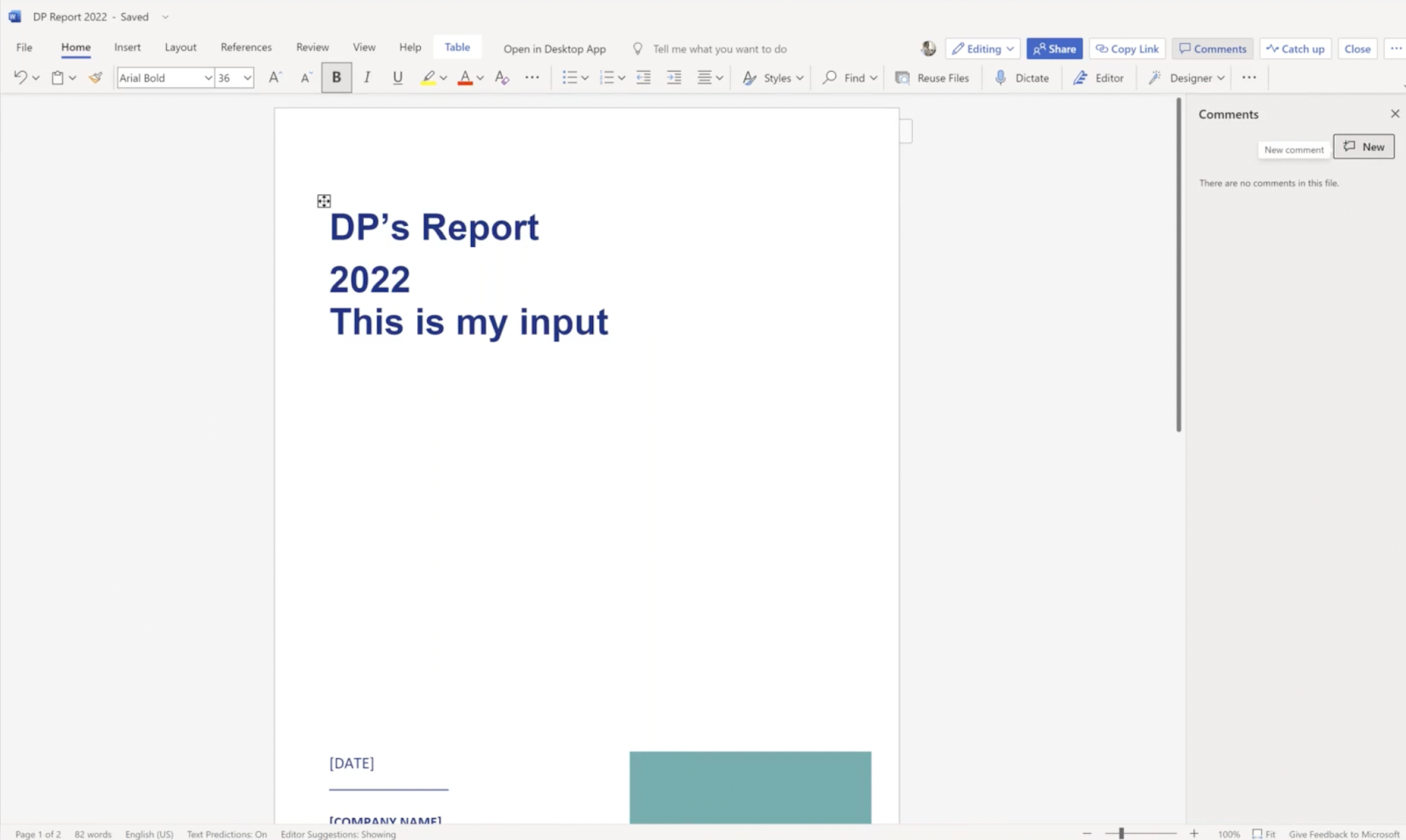Screen dimensions: 1406x840
Task: Toggle Underline formatting
Action: pyautogui.click(x=397, y=77)
